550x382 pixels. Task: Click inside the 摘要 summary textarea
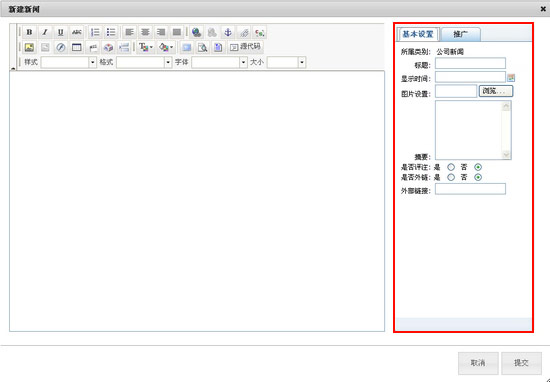click(x=469, y=130)
